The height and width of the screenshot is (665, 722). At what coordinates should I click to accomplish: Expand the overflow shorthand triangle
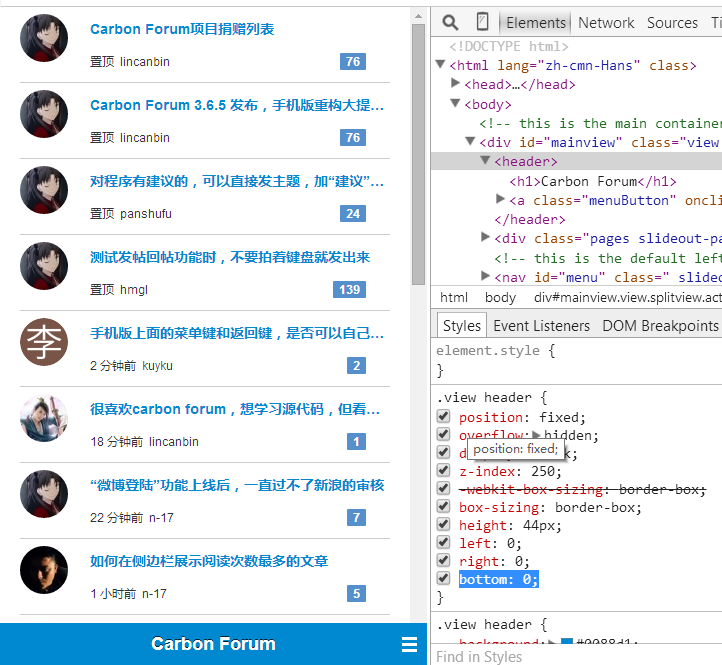(536, 434)
